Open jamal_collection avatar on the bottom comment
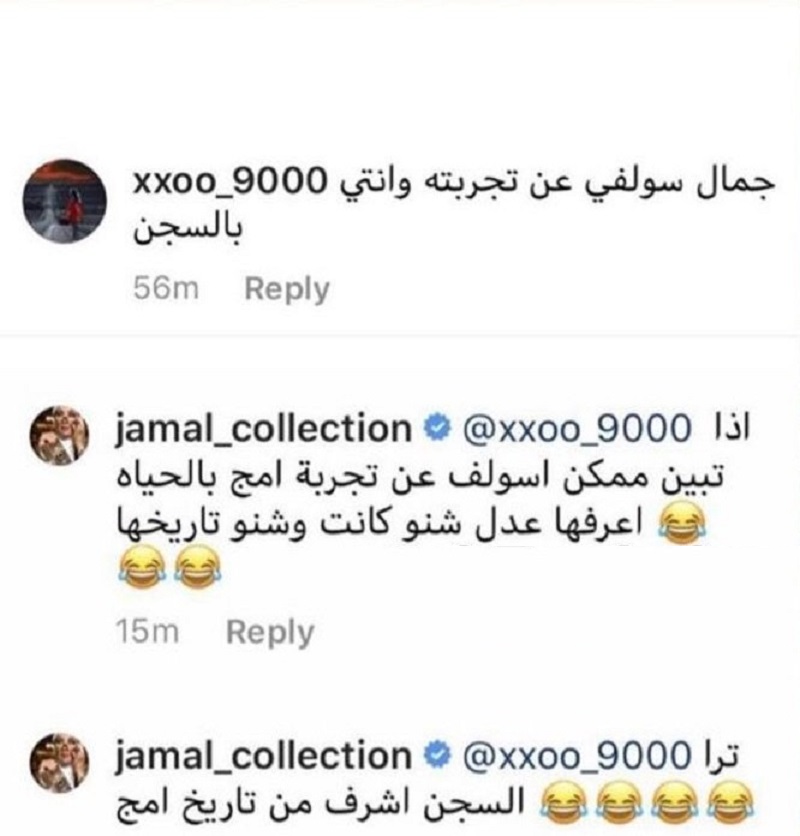The height and width of the screenshot is (836, 800). coord(59,762)
